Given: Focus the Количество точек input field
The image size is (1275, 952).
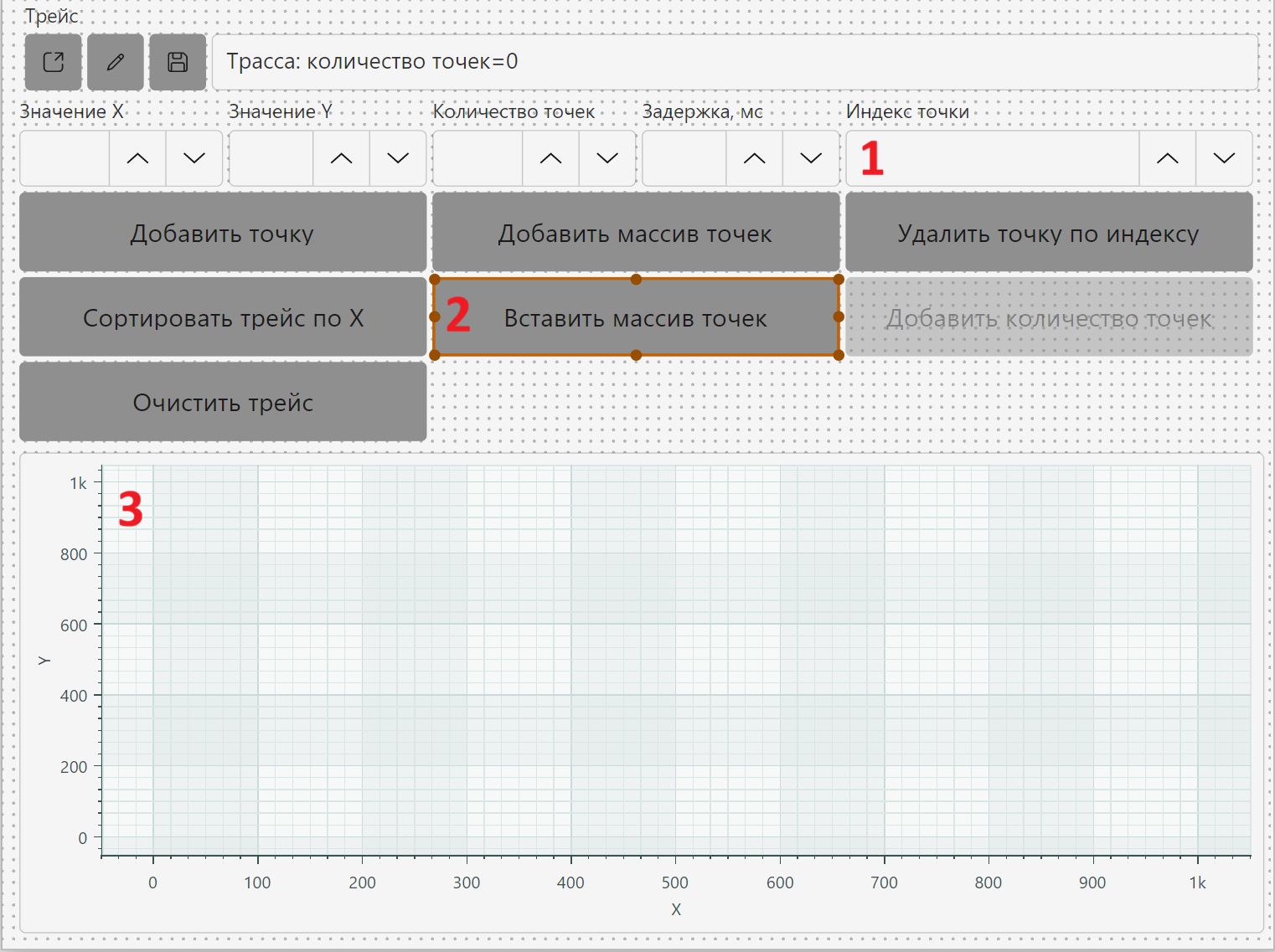Looking at the screenshot, I should 477,158.
